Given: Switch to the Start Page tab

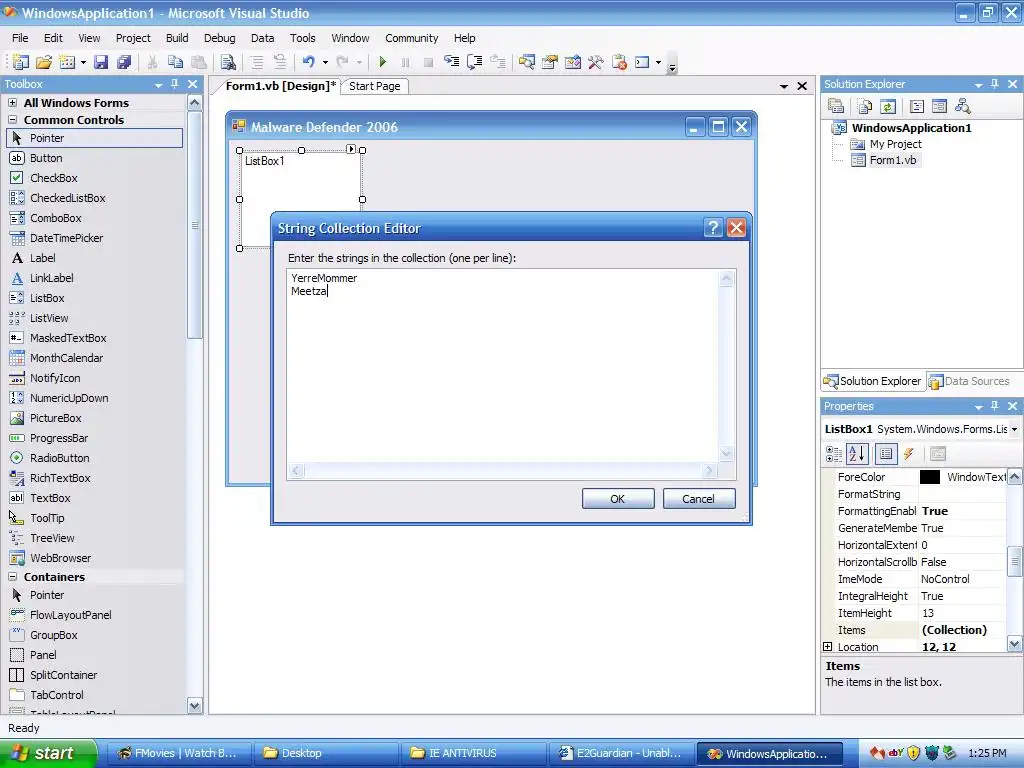Looking at the screenshot, I should click(x=374, y=86).
